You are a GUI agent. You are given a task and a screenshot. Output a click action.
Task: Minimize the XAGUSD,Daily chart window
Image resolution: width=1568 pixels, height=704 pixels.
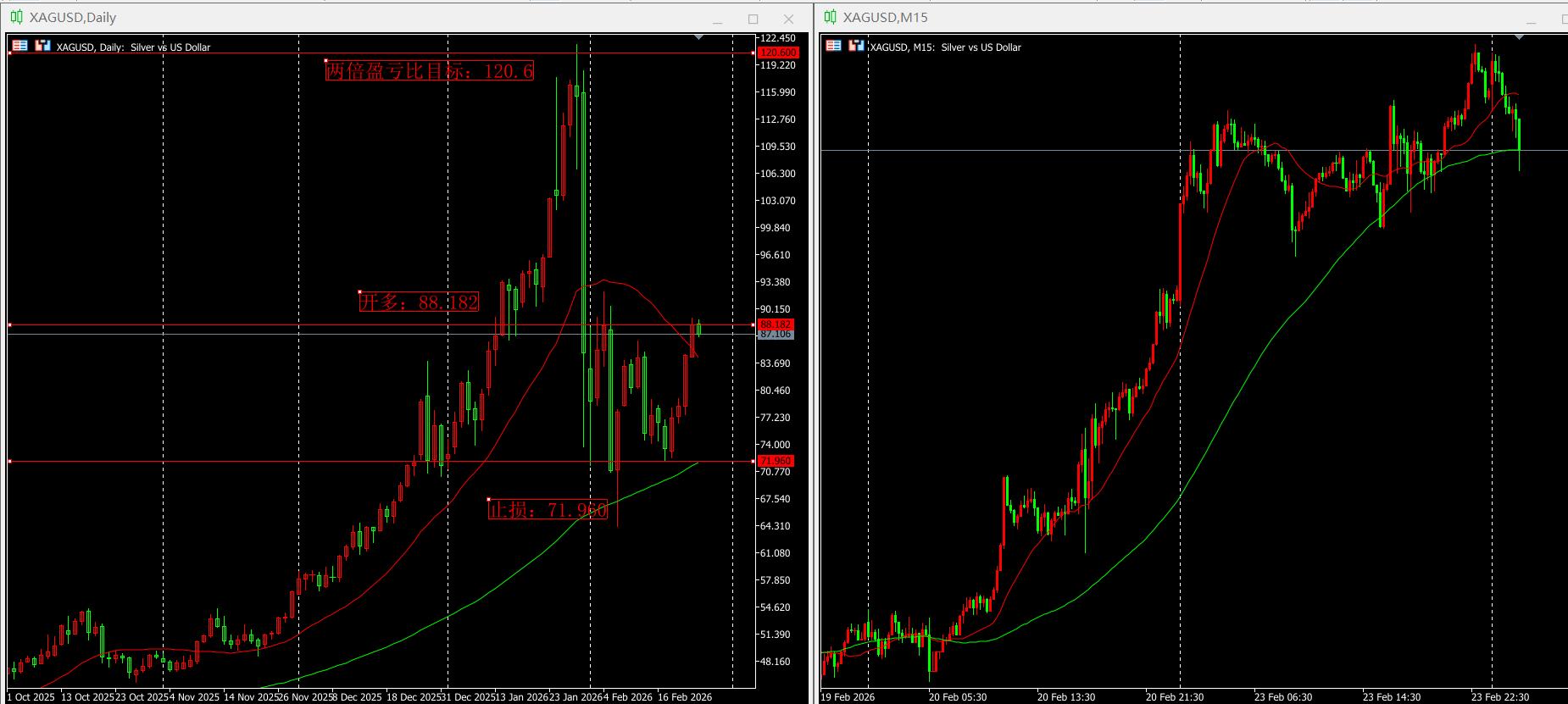[718, 19]
